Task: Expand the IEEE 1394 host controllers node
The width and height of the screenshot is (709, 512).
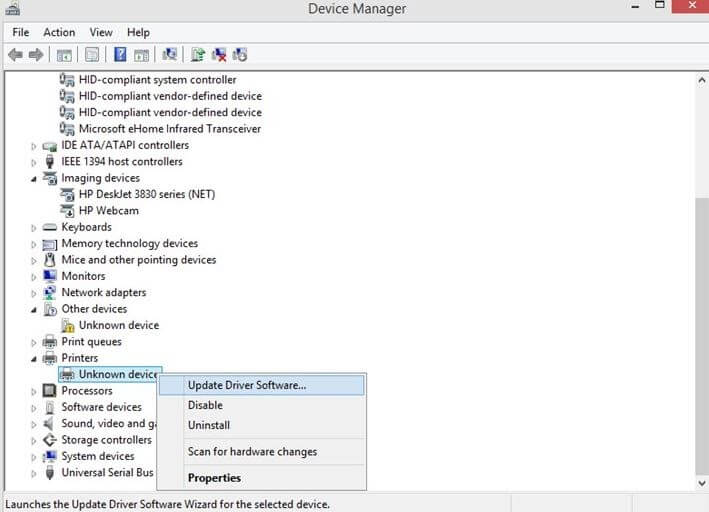Action: click(34, 162)
